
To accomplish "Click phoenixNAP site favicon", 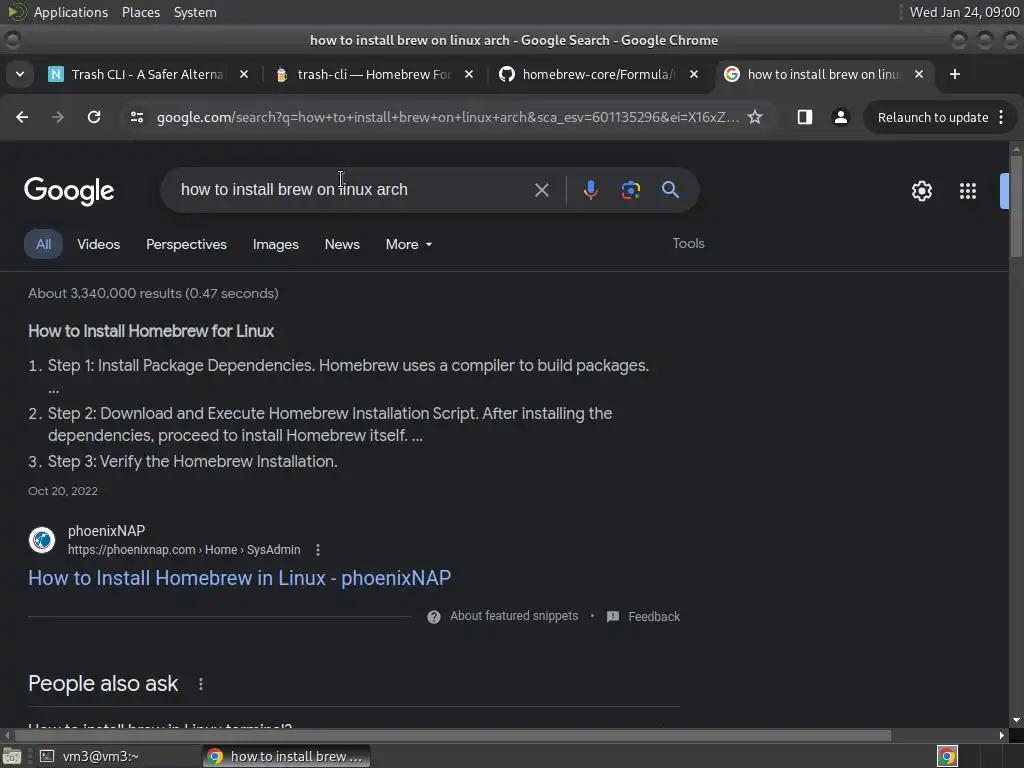I will point(42,540).
